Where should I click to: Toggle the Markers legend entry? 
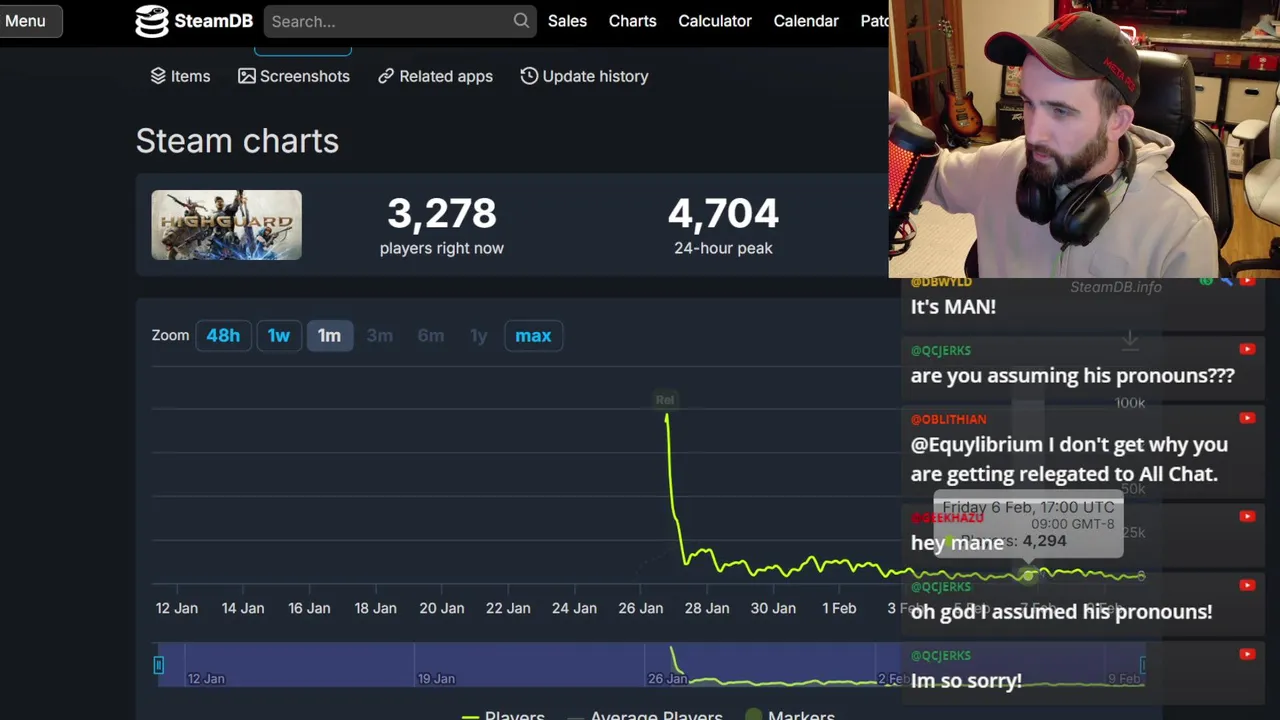tap(790, 716)
